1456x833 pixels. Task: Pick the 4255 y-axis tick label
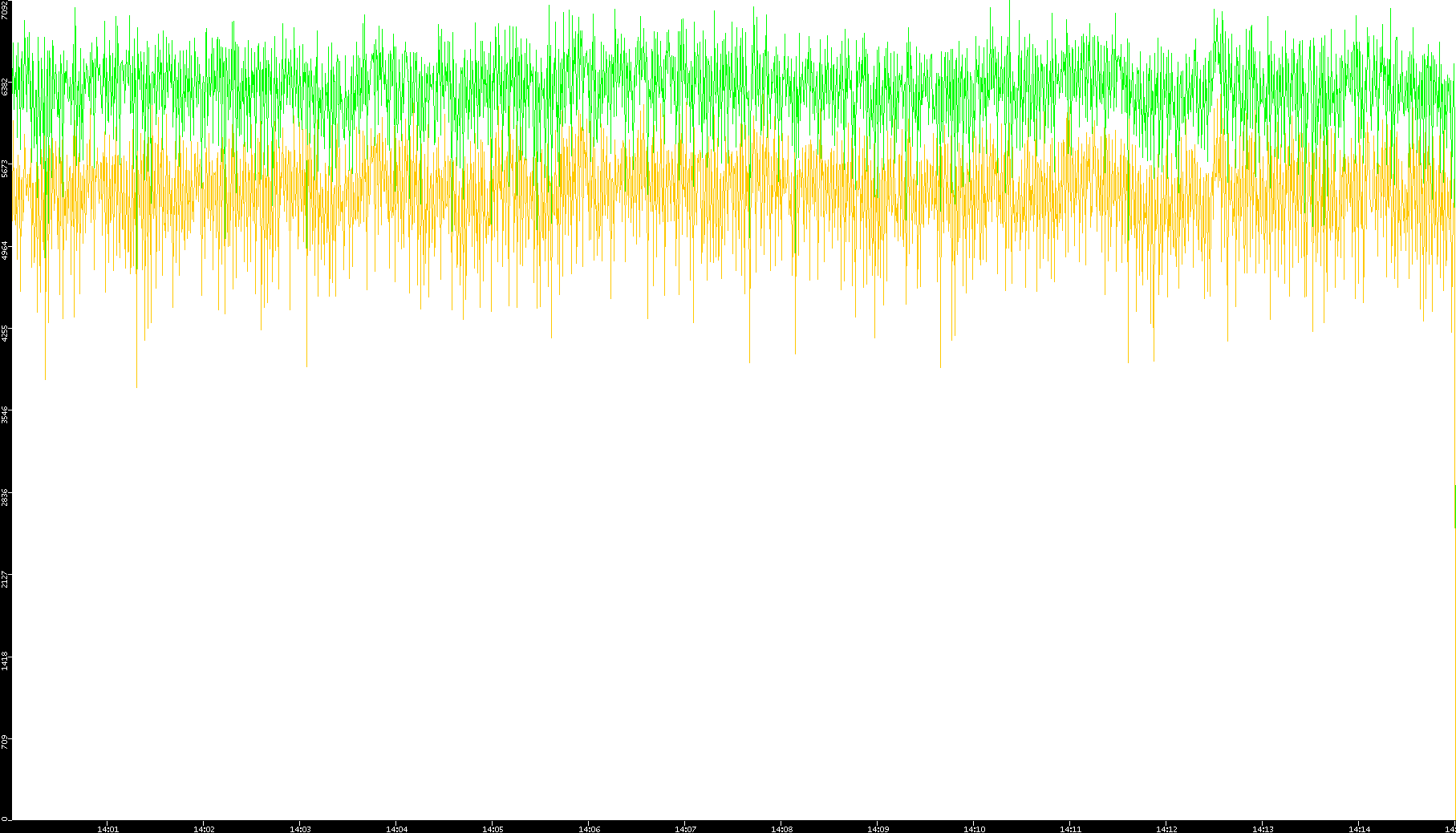[x=6, y=333]
